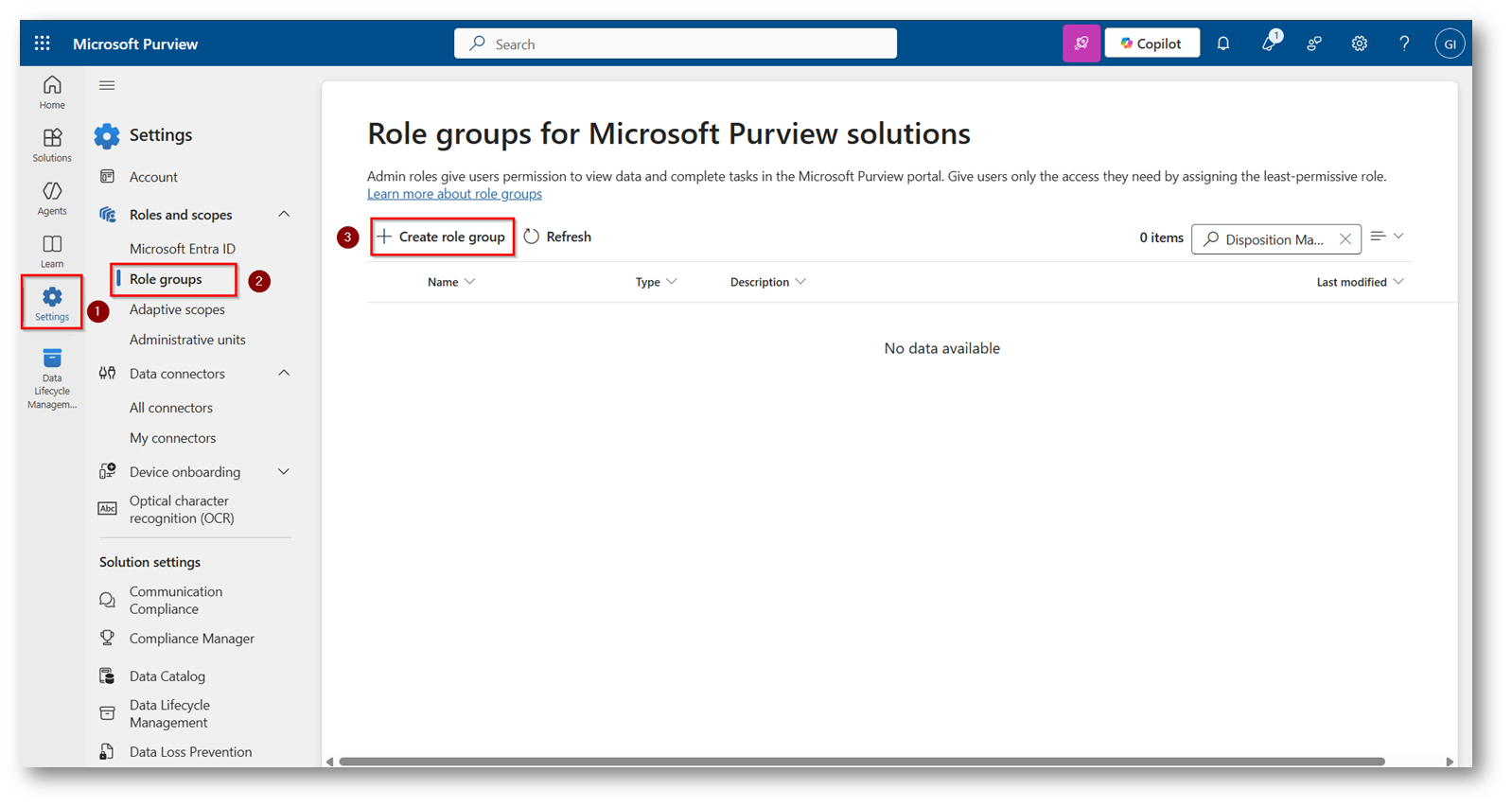The height and width of the screenshot is (807, 1512).
Task: Open Data Loss Prevention settings
Action: click(190, 752)
